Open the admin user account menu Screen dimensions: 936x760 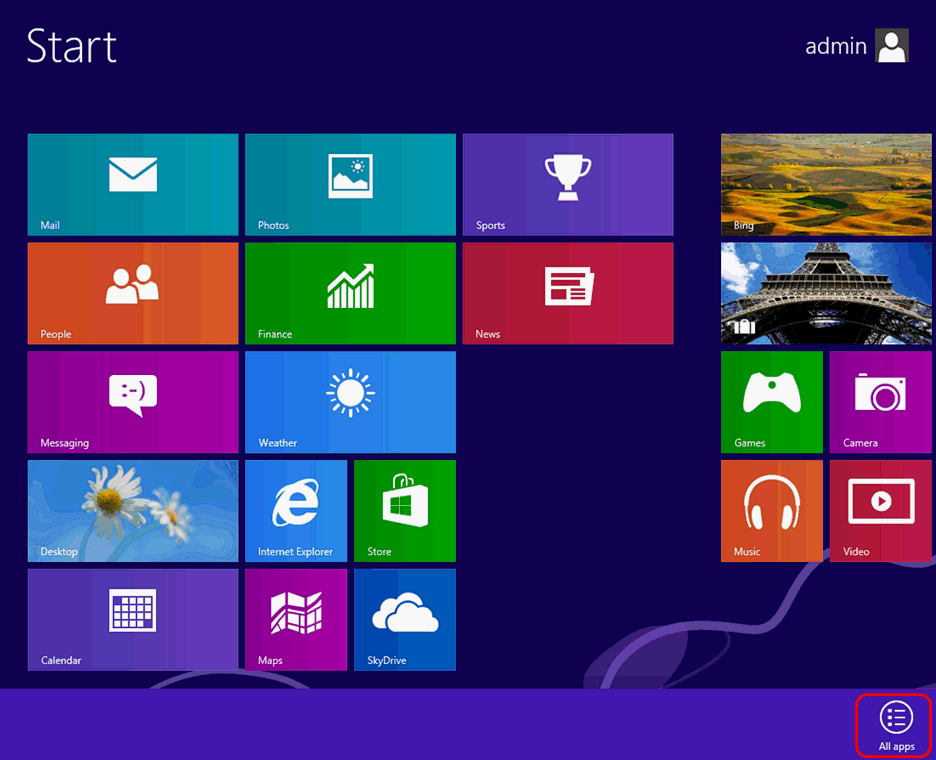click(x=857, y=46)
